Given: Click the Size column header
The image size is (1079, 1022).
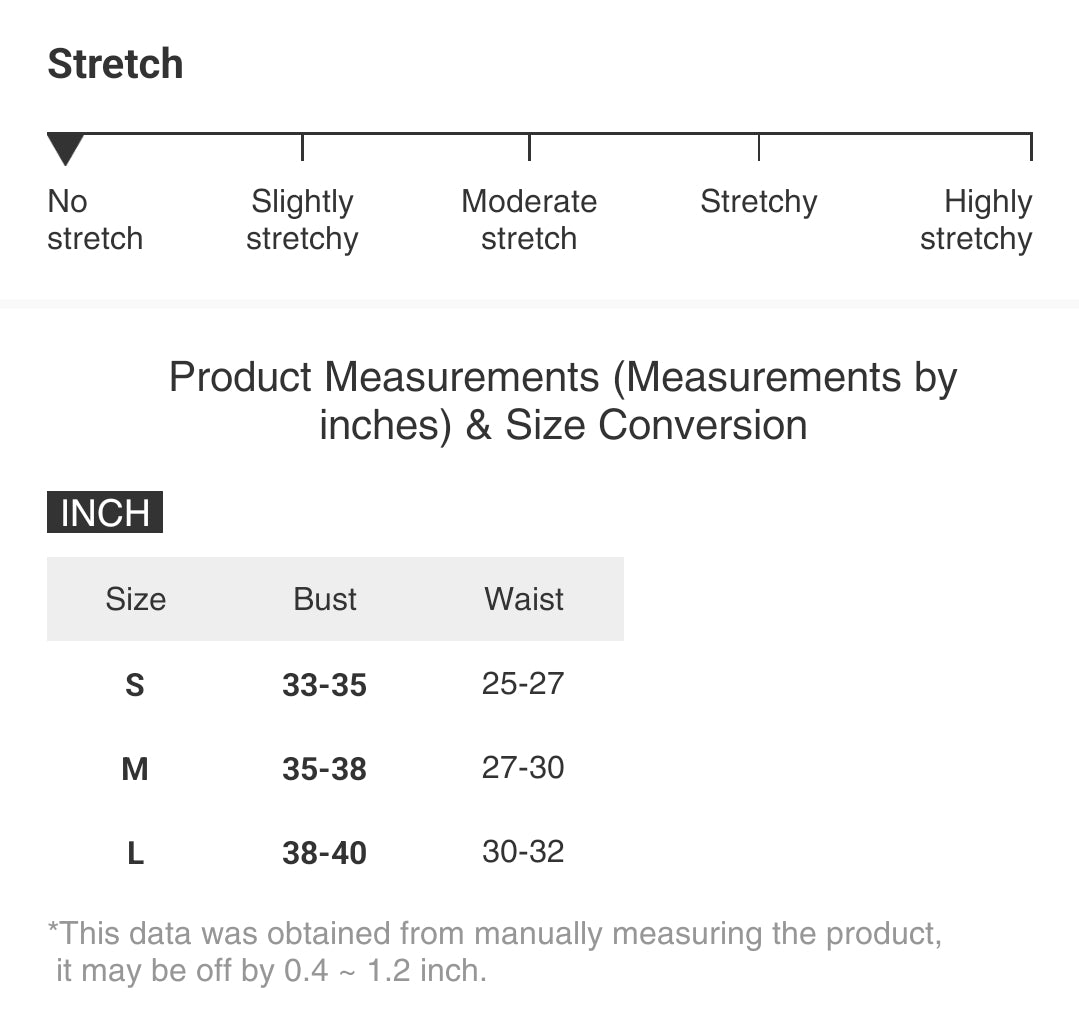Looking at the screenshot, I should click(135, 599).
